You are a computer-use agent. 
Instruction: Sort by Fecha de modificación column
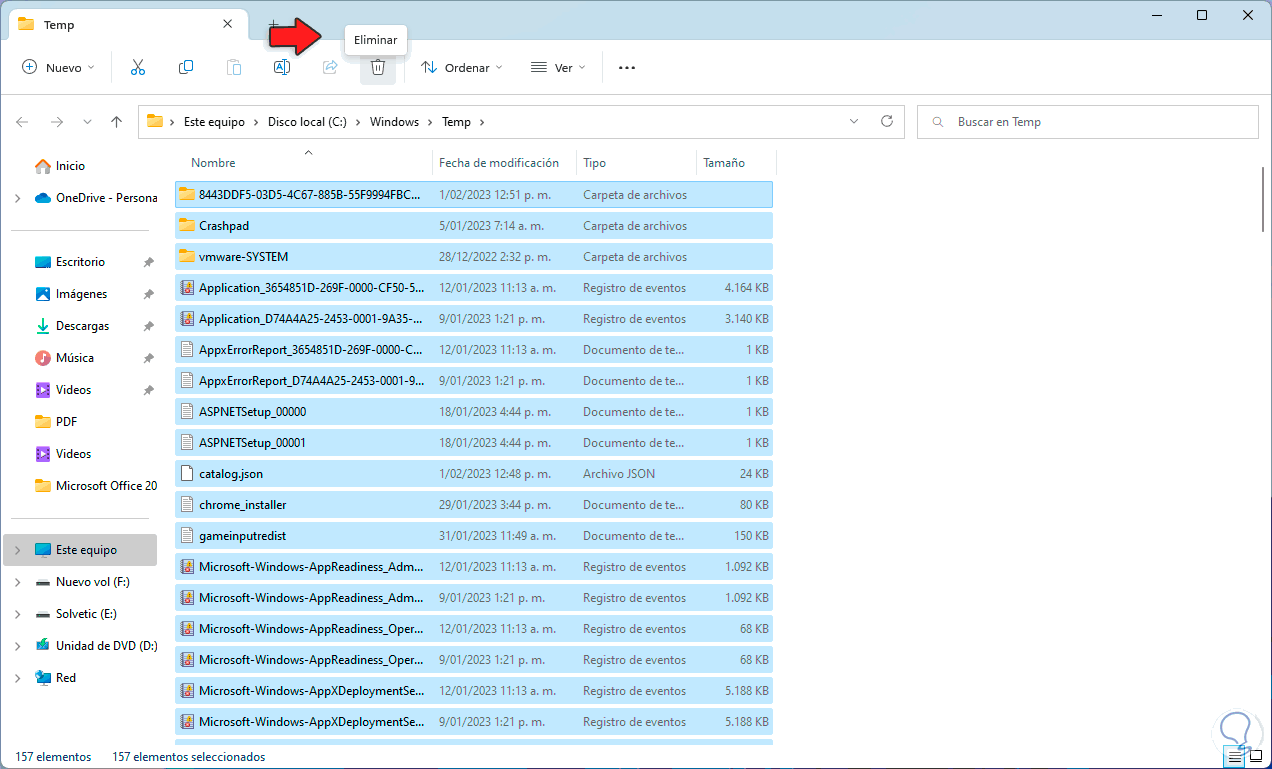click(498, 163)
